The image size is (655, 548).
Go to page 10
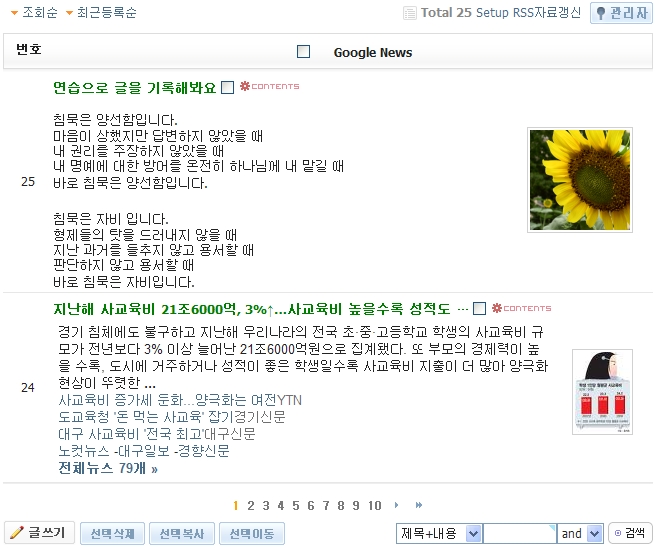pos(375,506)
